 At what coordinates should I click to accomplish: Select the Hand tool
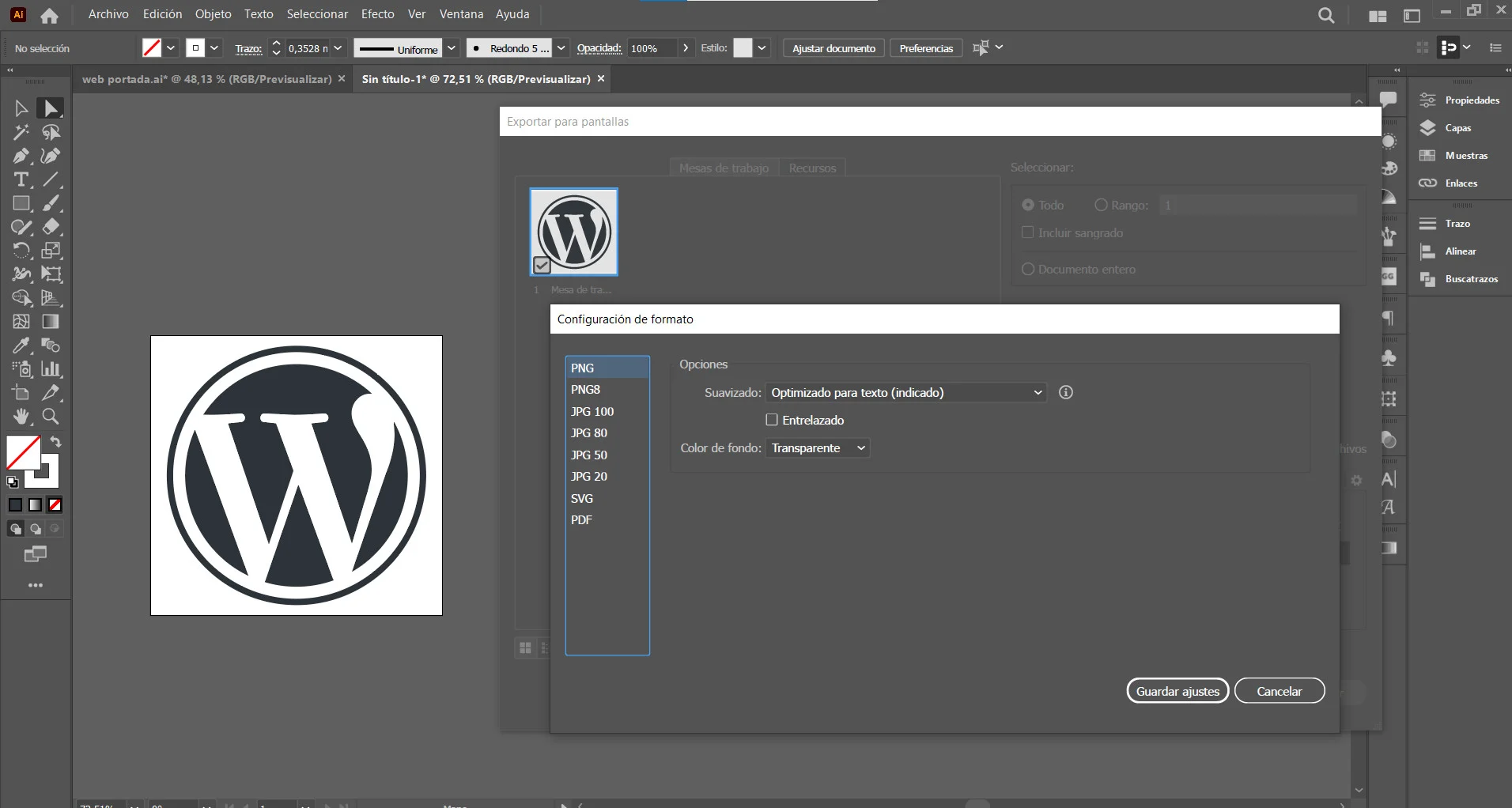tap(21, 417)
